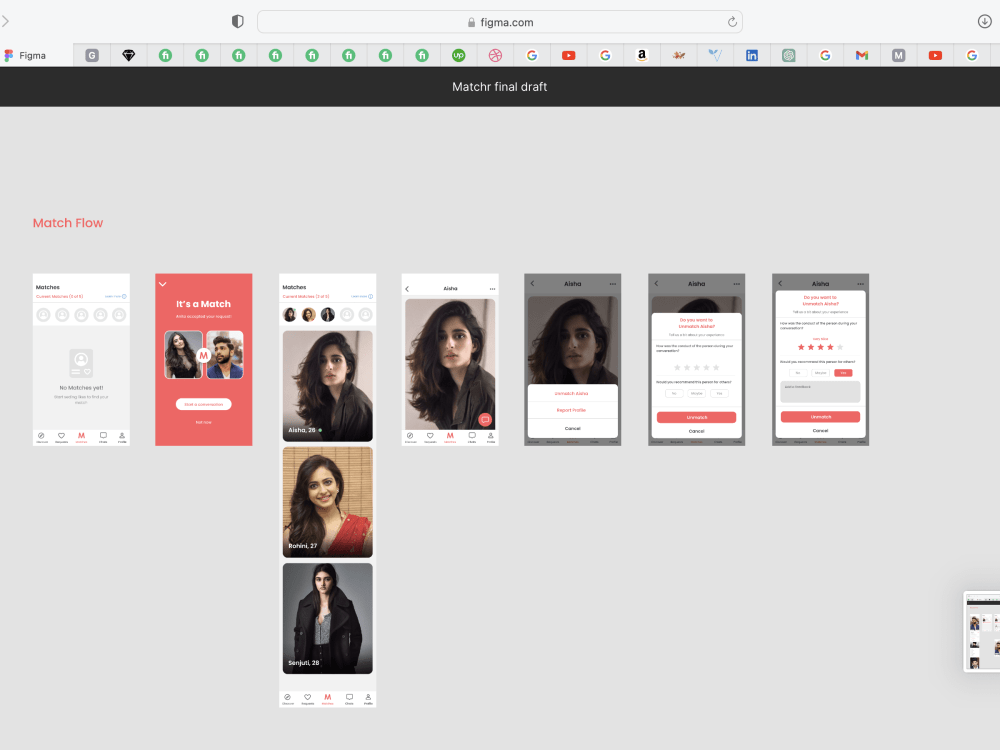The image size is (1000, 750).
Task: Open the Gmail browser tab
Action: coord(862,55)
